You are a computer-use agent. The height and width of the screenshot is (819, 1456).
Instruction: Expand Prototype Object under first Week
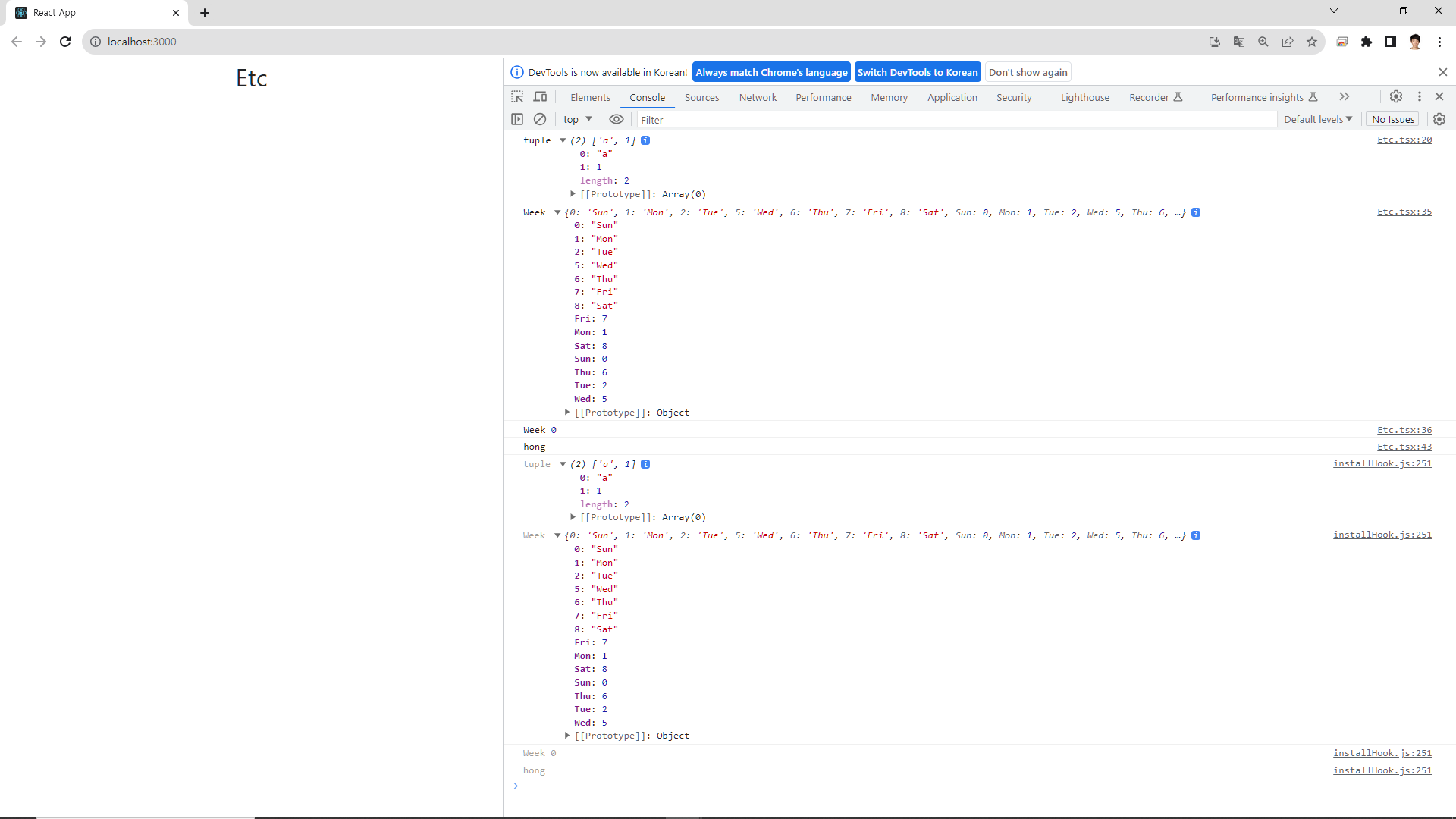pyautogui.click(x=567, y=413)
